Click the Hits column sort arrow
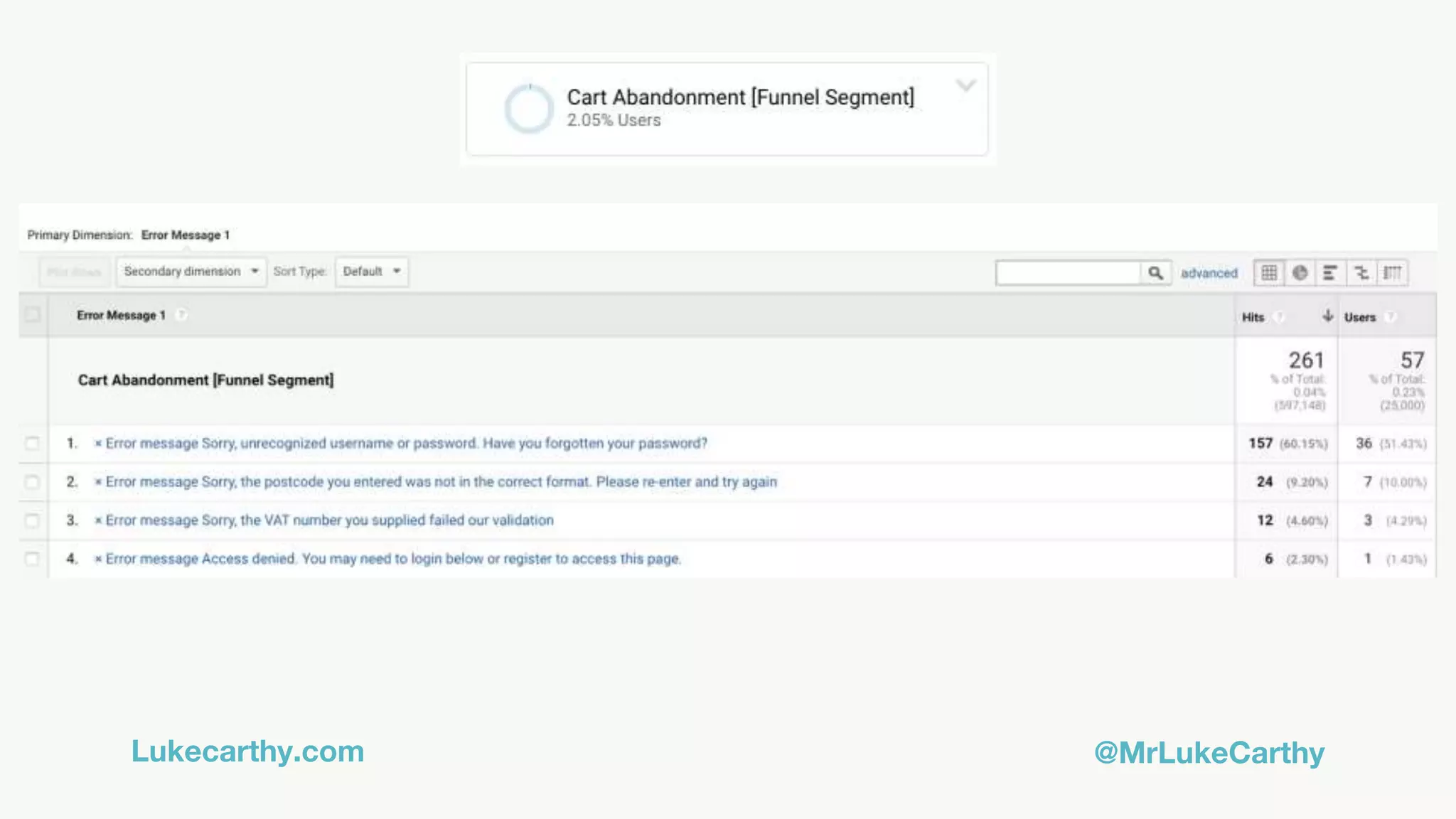The image size is (1456, 819). tap(1327, 316)
